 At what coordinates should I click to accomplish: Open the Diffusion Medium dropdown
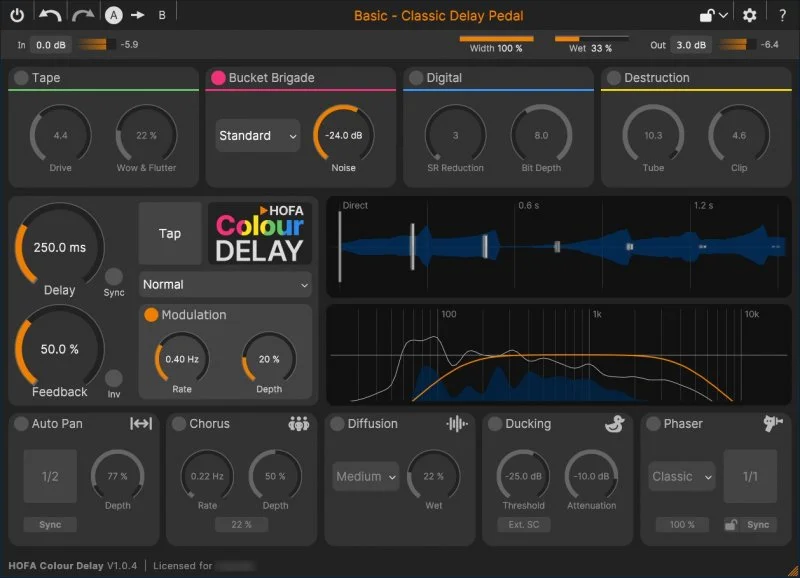366,476
